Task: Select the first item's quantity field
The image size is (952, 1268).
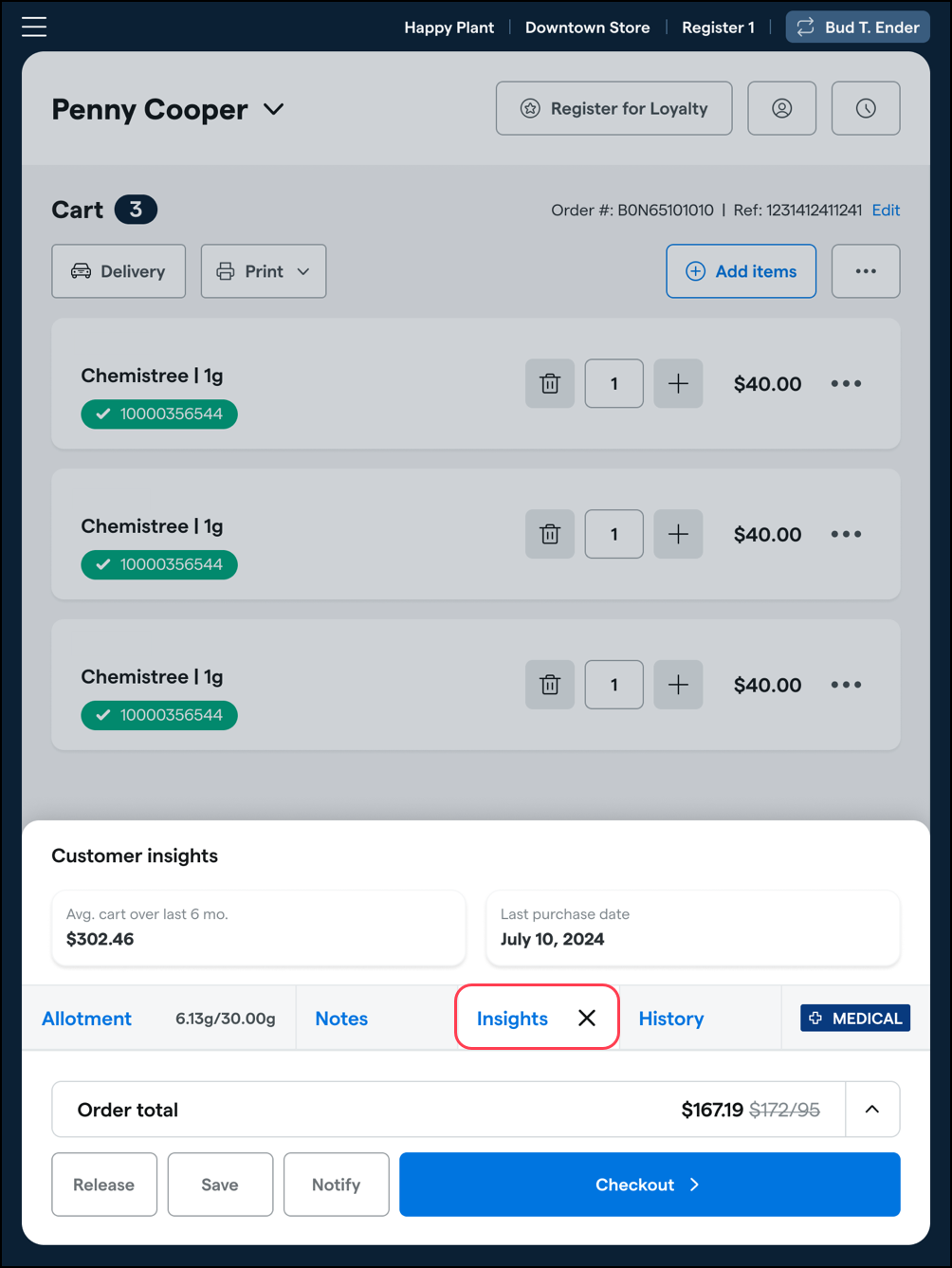Action: (x=614, y=384)
